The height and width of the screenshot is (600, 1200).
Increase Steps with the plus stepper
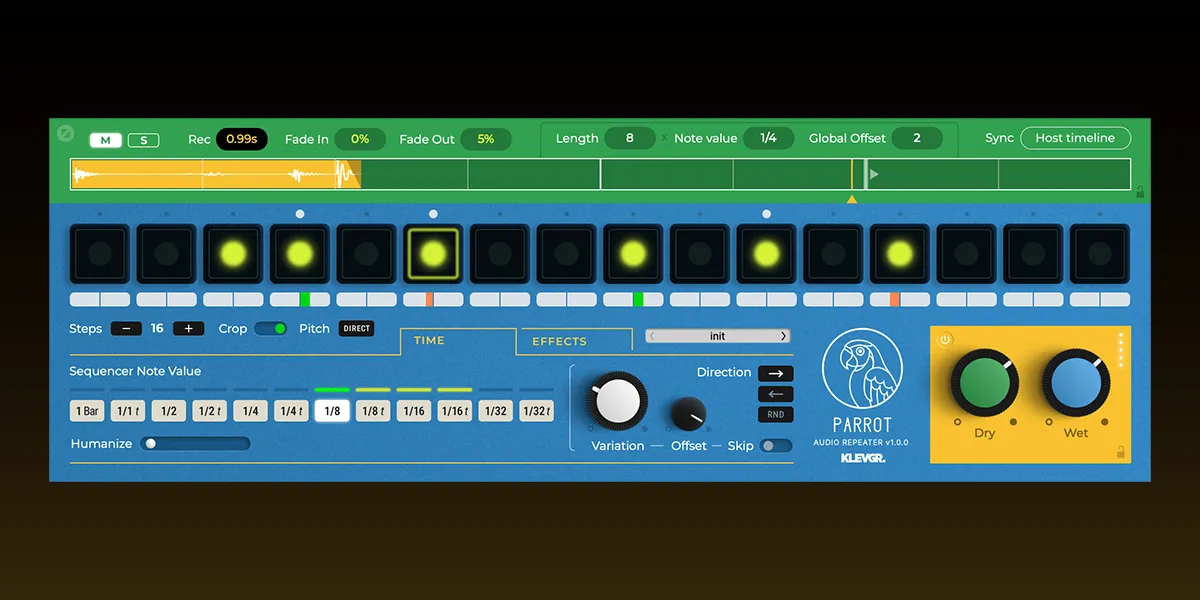tap(188, 328)
